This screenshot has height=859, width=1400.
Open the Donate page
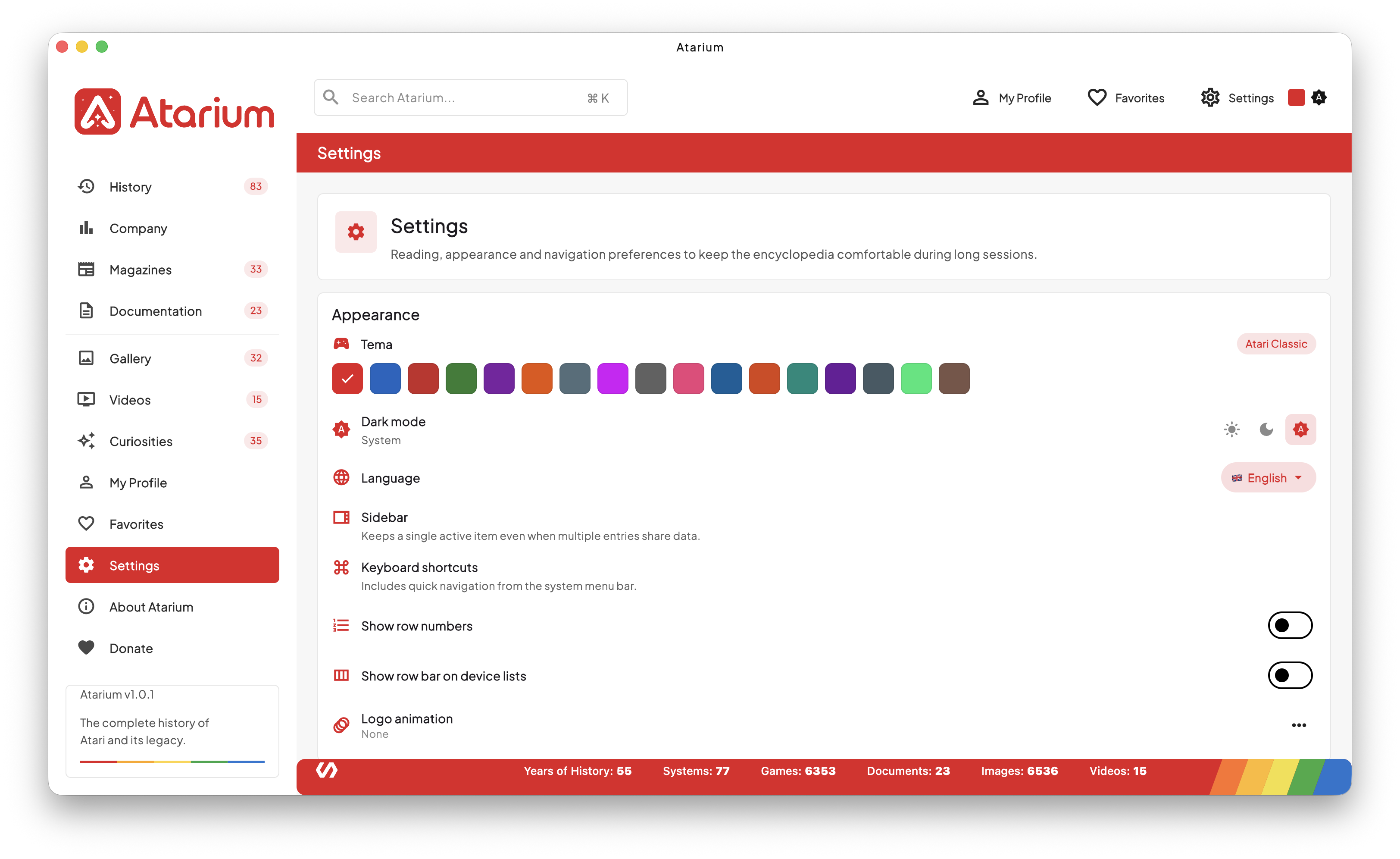point(172,648)
